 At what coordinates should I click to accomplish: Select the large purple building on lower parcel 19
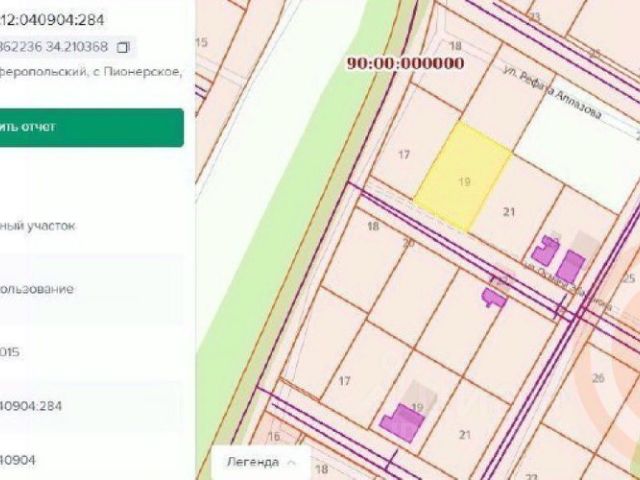pos(402,422)
